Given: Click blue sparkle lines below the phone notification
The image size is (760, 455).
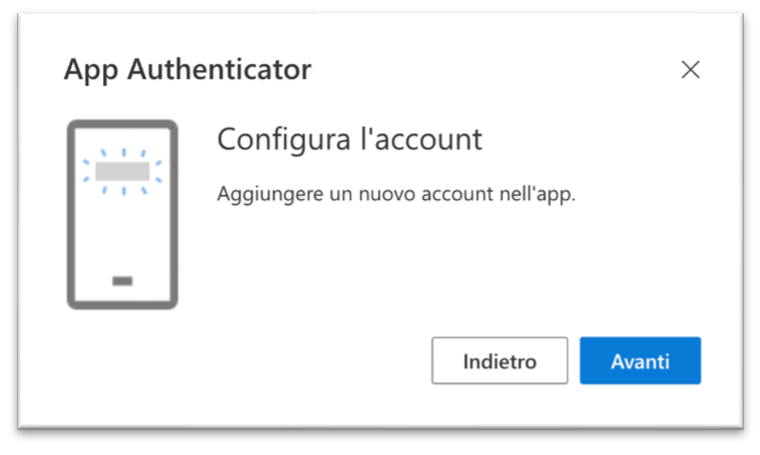Looking at the screenshot, I should coord(122,189).
